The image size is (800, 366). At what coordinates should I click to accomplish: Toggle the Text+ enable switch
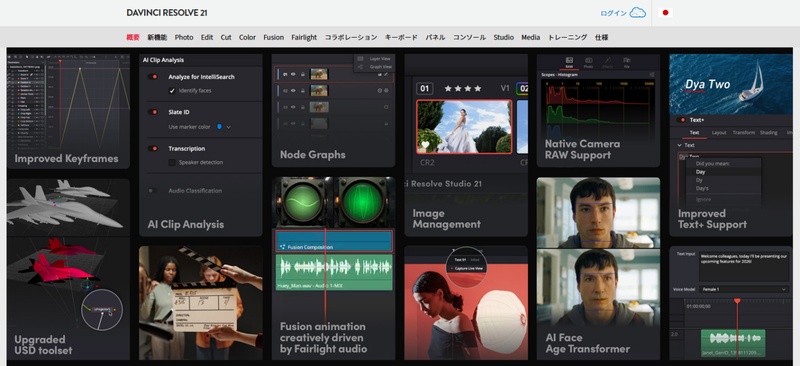pos(681,120)
